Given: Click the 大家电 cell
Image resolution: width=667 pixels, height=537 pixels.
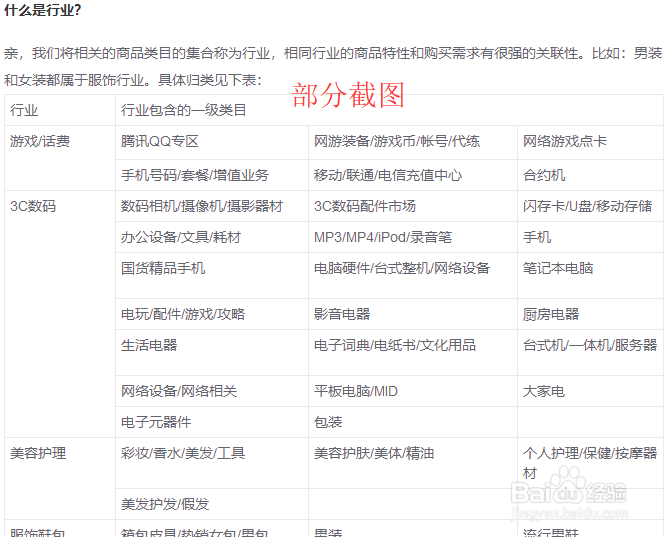Looking at the screenshot, I should tap(590, 391).
